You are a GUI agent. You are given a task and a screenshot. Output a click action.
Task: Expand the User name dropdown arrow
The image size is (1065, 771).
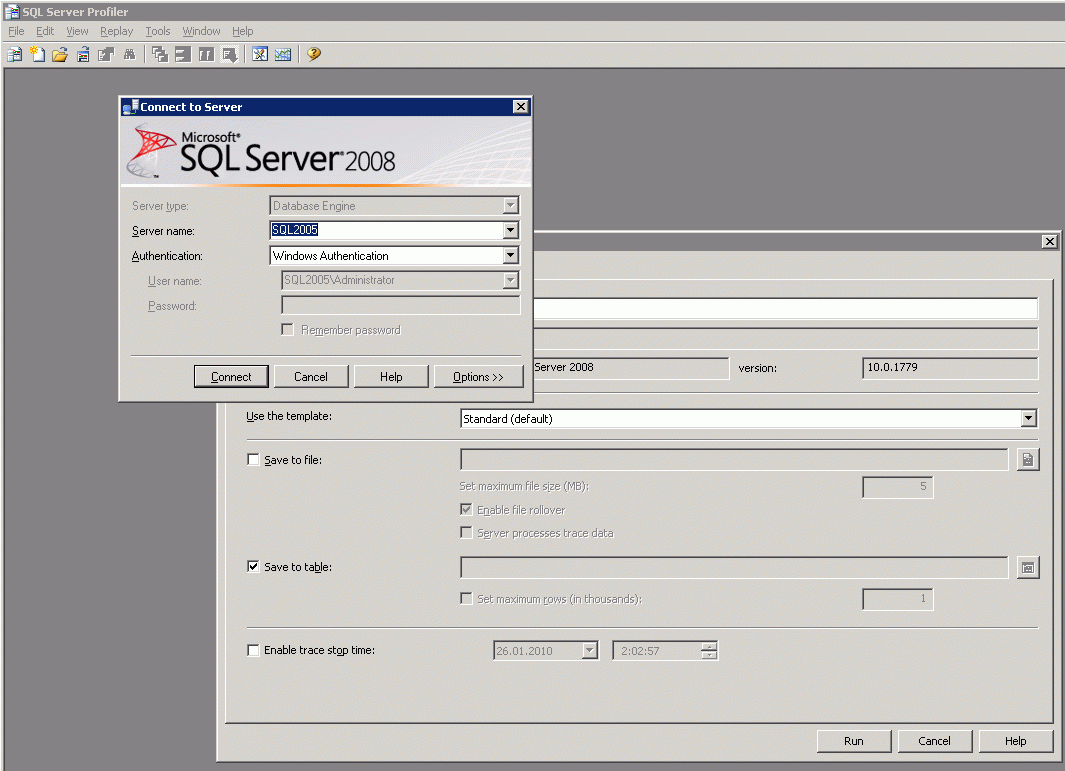point(511,281)
